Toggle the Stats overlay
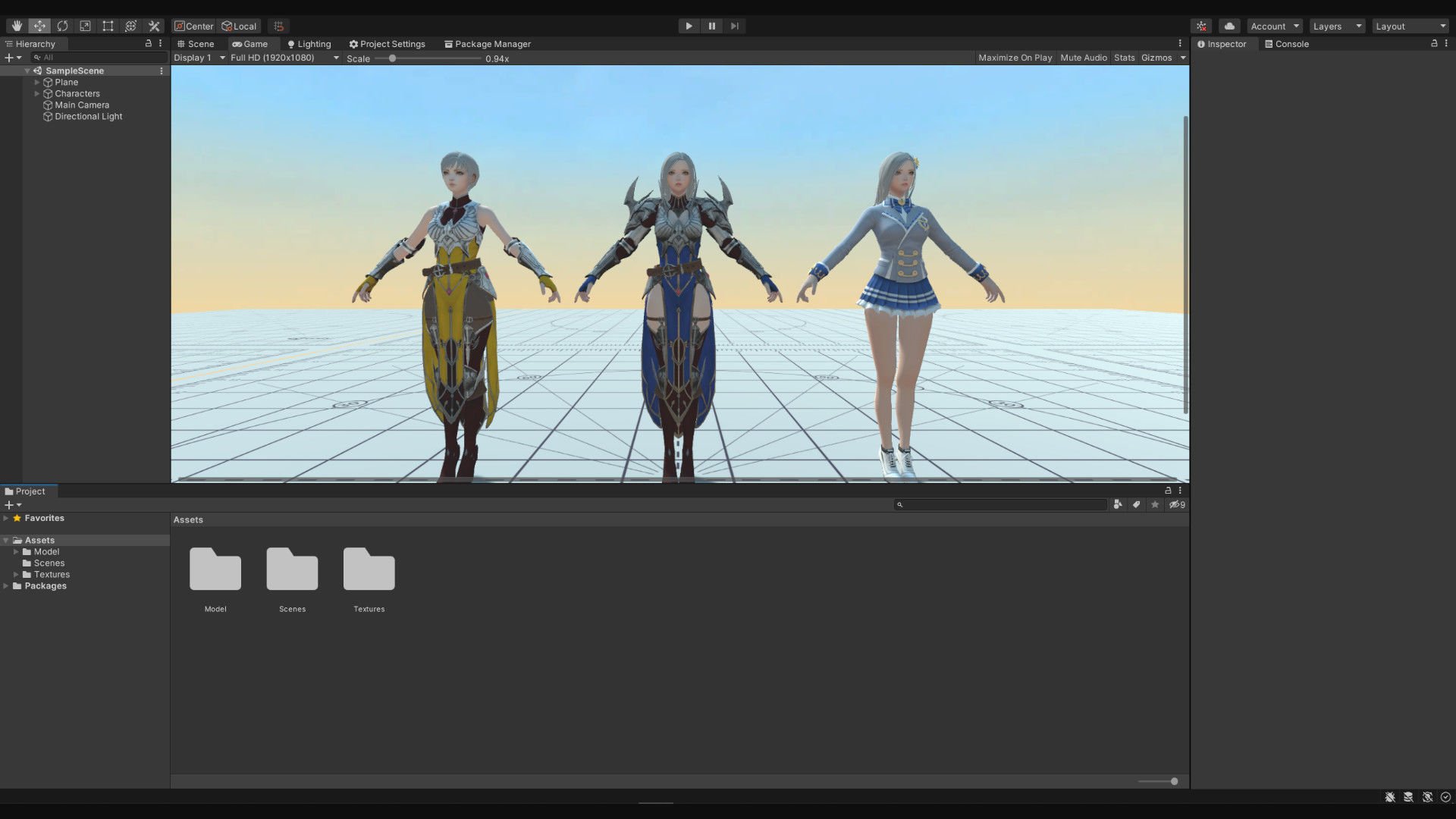1456x819 pixels. coord(1124,58)
